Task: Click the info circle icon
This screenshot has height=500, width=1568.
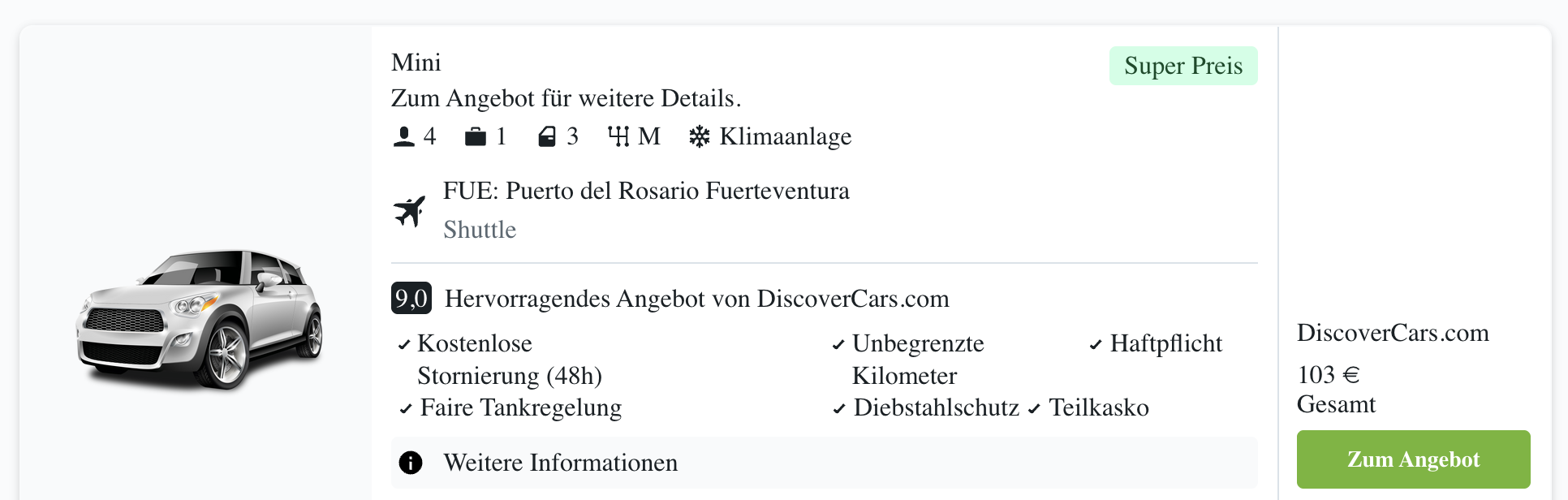Action: (x=411, y=463)
